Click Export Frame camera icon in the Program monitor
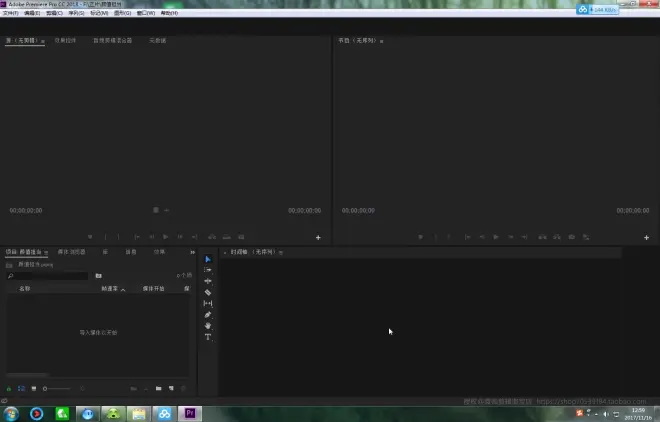This screenshot has width=660, height=422. pos(572,237)
